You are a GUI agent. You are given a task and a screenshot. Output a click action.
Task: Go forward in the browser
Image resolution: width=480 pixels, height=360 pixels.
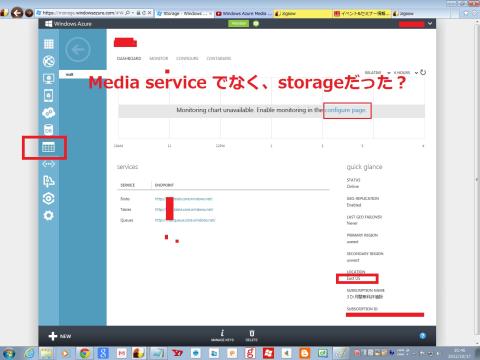click(29, 13)
